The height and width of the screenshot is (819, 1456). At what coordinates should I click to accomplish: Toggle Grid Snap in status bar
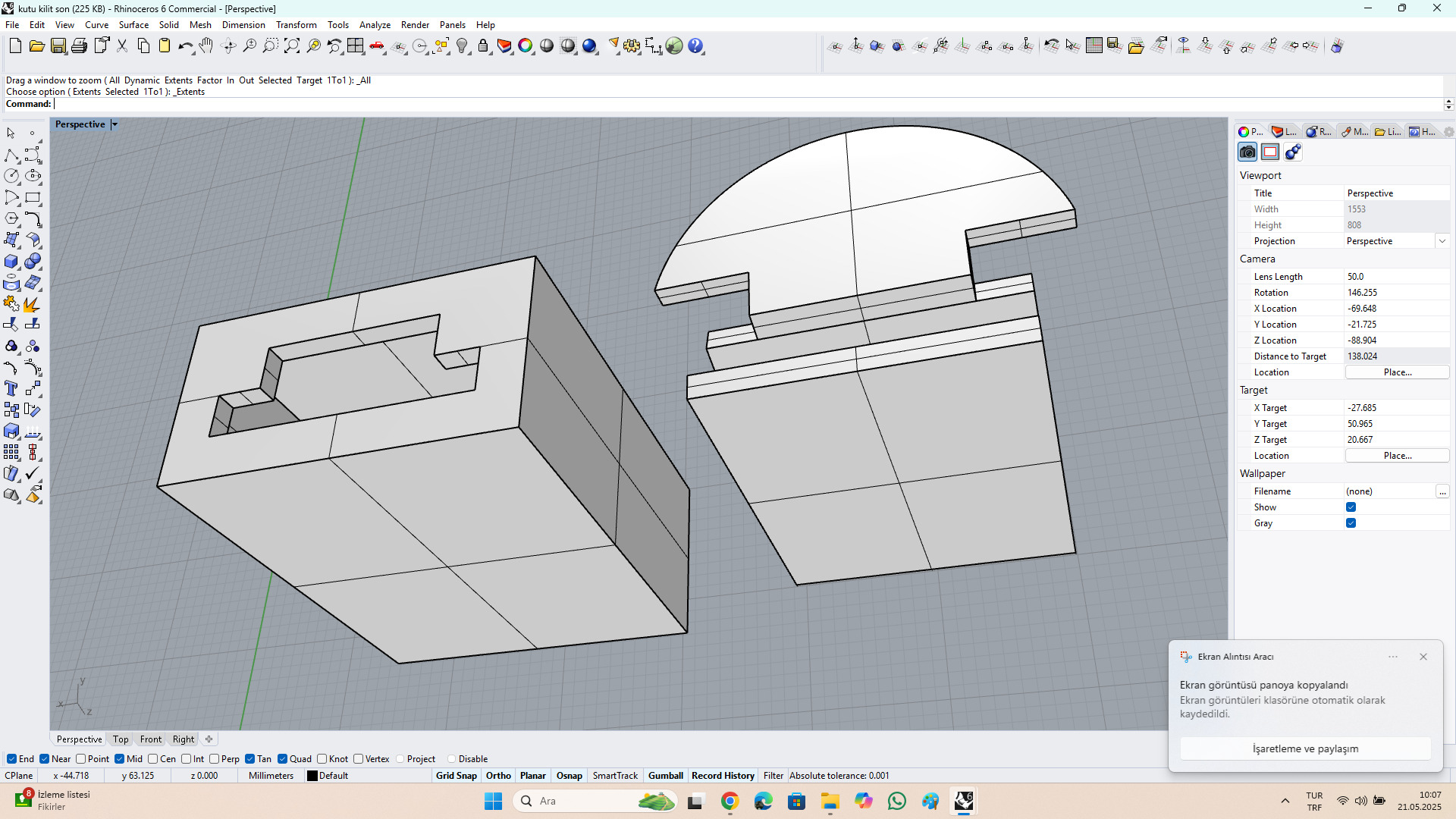(x=457, y=776)
